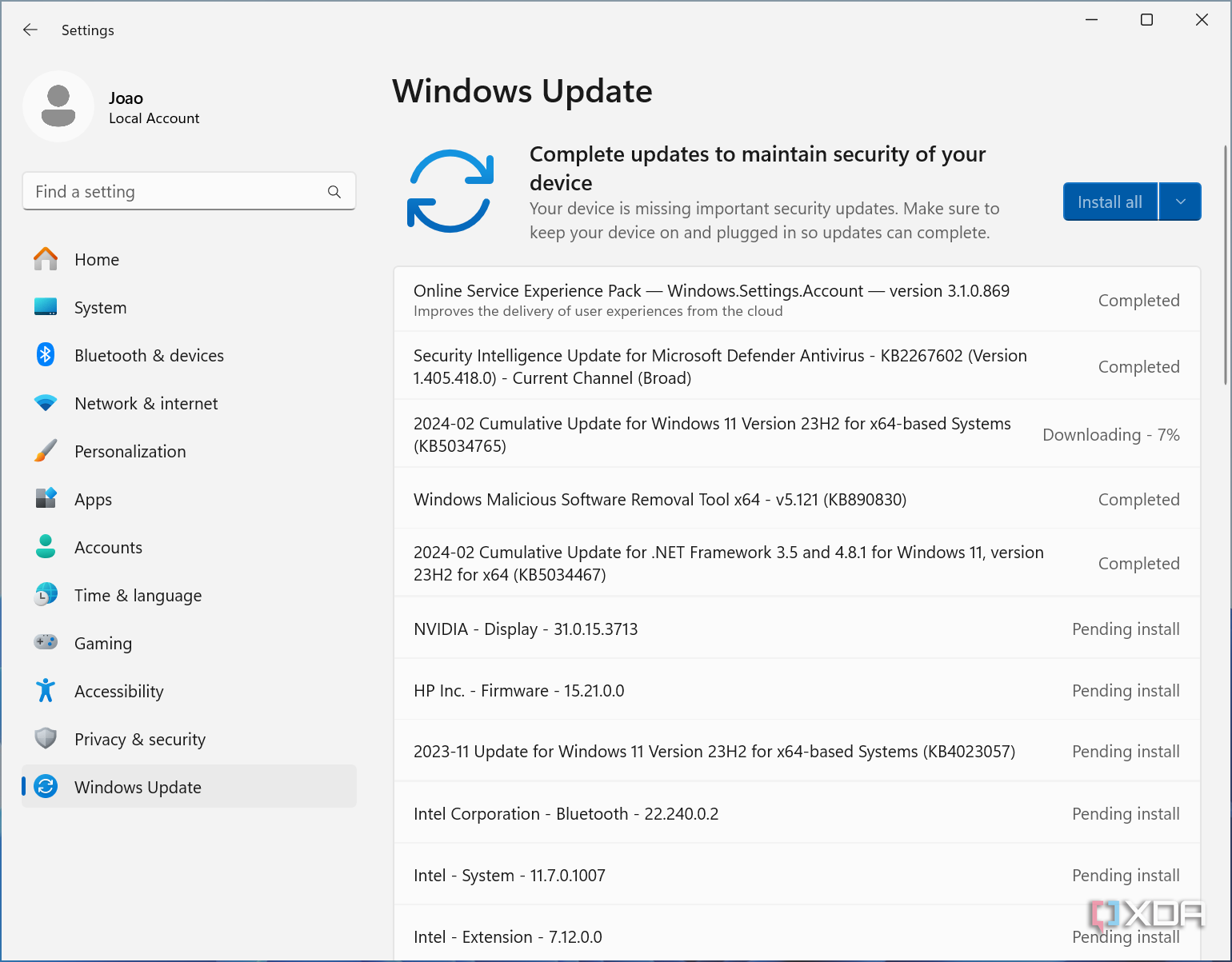
Task: Open the Accounts person icon
Action: (x=46, y=547)
